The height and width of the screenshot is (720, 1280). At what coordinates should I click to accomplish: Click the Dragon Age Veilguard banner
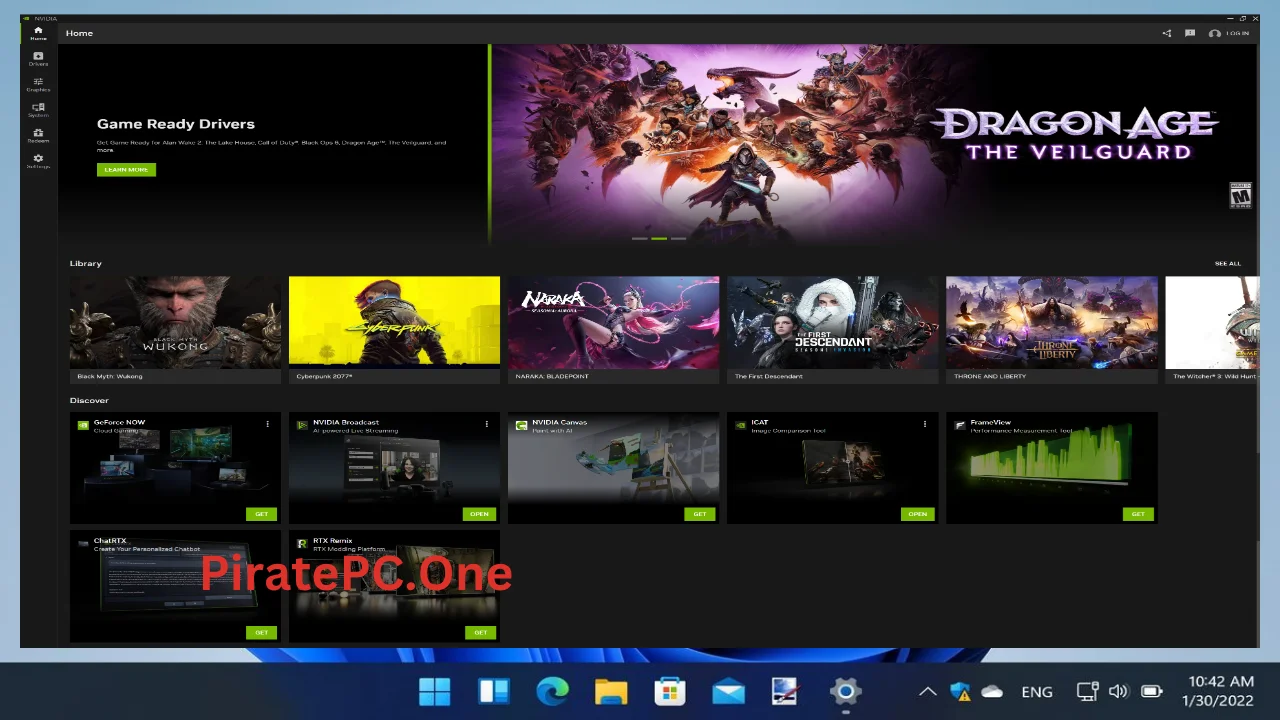point(872,144)
